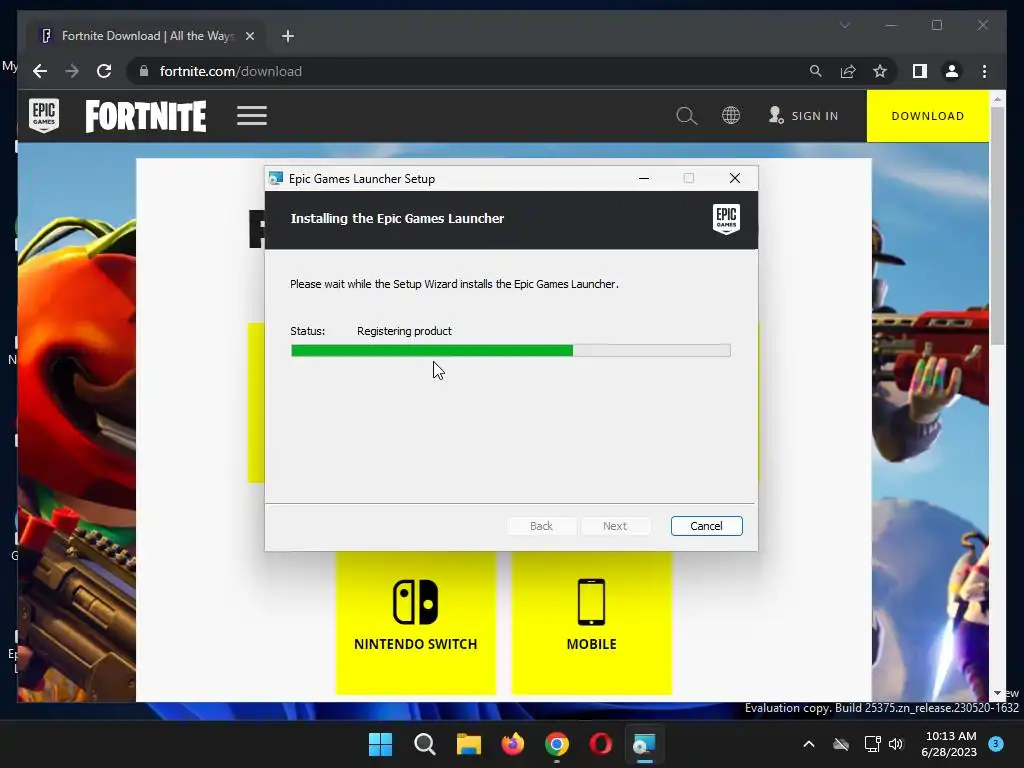Open Chrome's three-dot menu
The height and width of the screenshot is (768, 1024).
[x=984, y=71]
